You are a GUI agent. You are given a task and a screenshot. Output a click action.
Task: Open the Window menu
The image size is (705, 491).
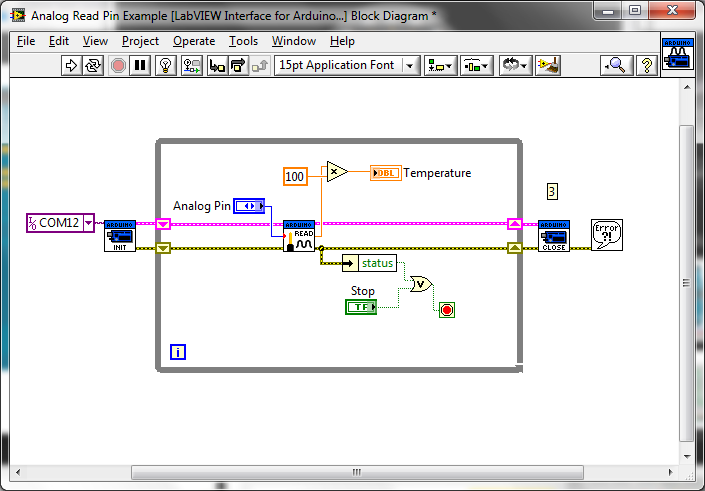(x=294, y=41)
